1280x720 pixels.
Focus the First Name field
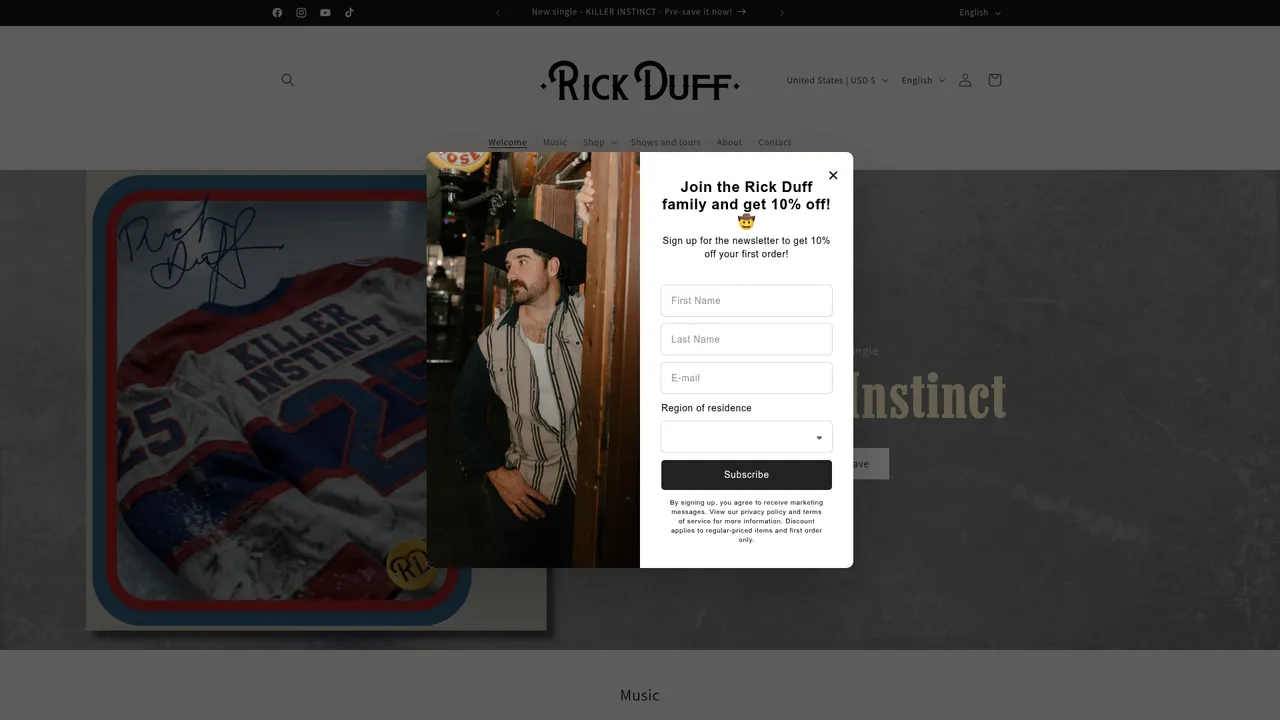(x=746, y=301)
